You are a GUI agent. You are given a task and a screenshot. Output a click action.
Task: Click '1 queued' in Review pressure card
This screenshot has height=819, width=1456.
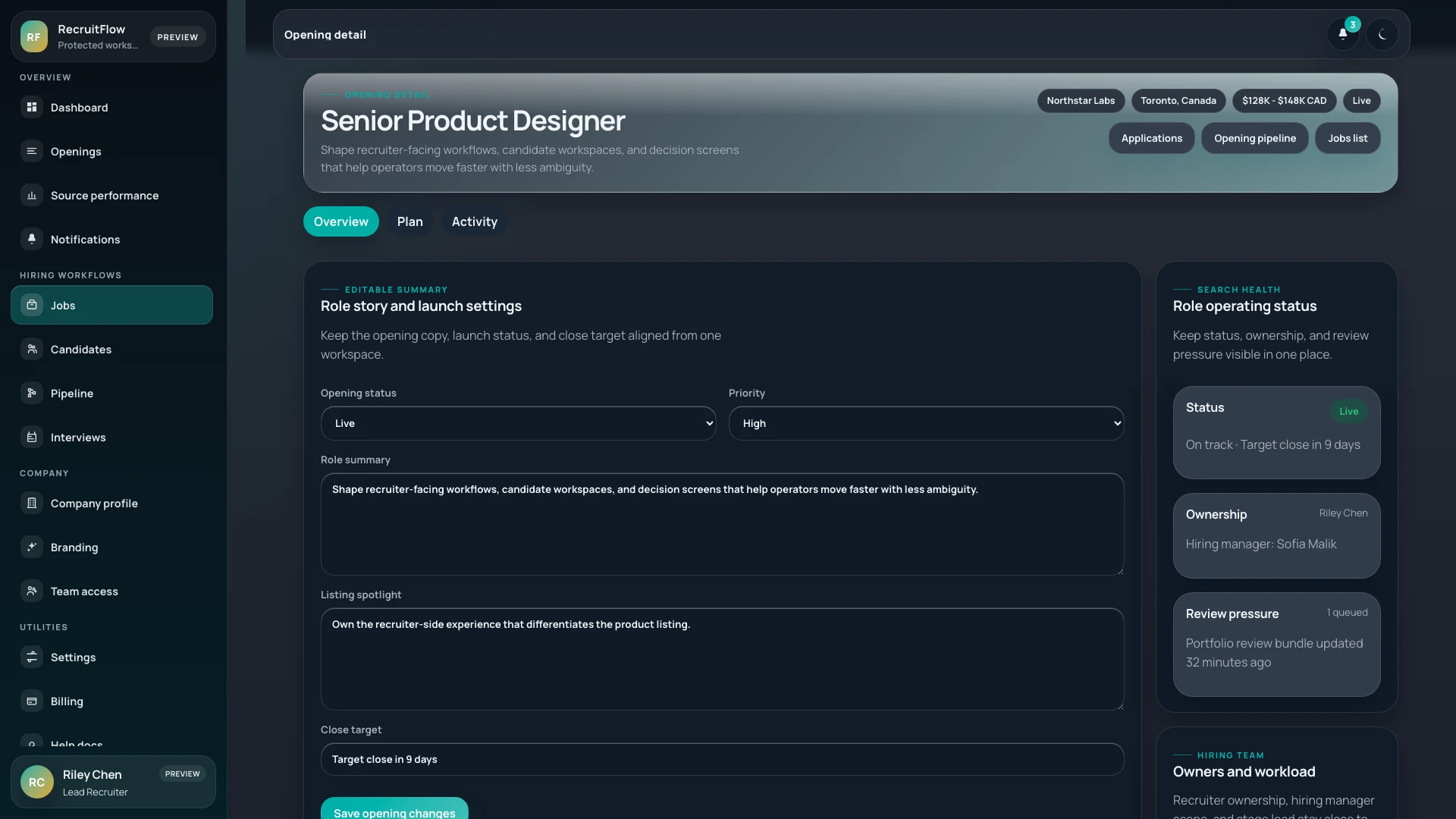(1347, 613)
